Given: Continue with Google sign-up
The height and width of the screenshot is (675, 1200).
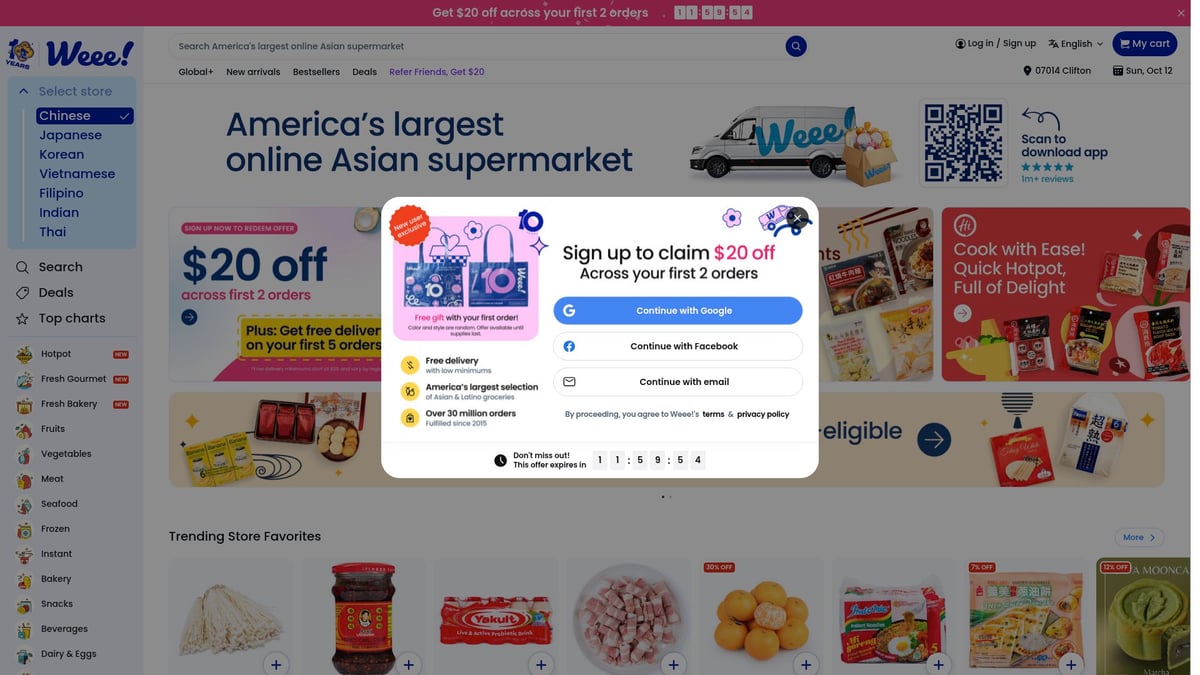Looking at the screenshot, I should point(678,311).
